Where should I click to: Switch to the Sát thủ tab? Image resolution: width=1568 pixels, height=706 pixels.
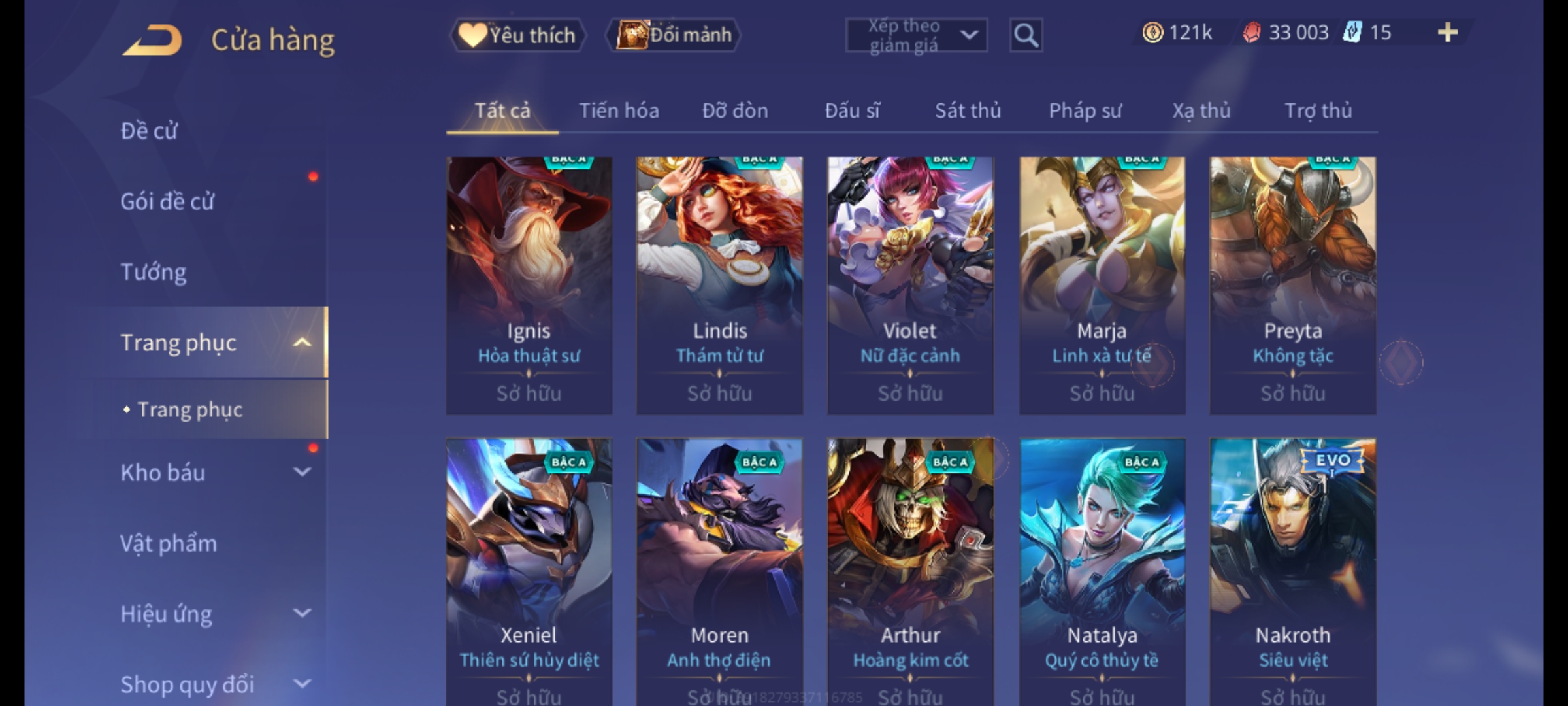pos(968,111)
